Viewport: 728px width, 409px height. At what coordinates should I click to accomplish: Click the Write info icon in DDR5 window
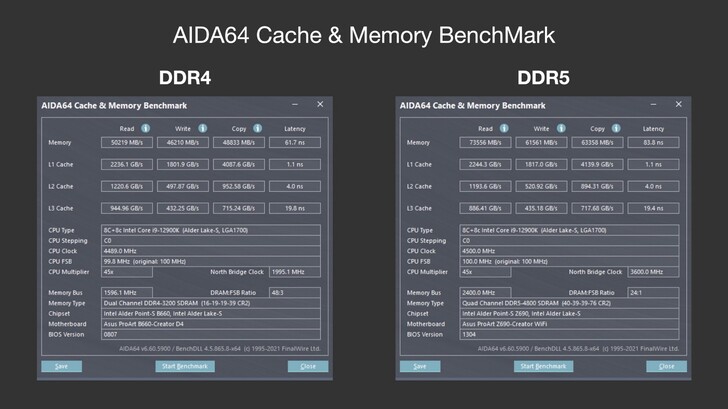tap(561, 128)
